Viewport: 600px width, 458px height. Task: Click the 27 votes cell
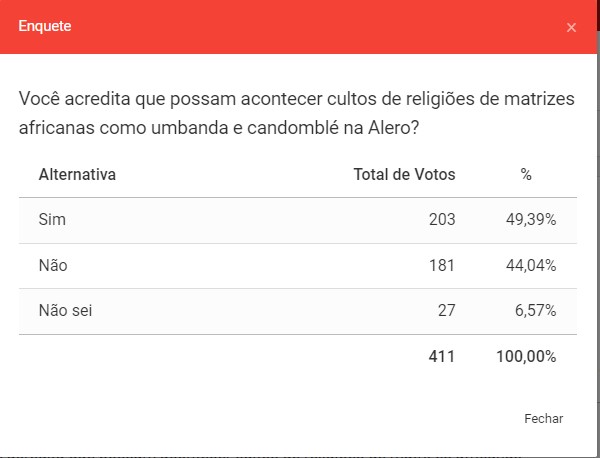445,311
